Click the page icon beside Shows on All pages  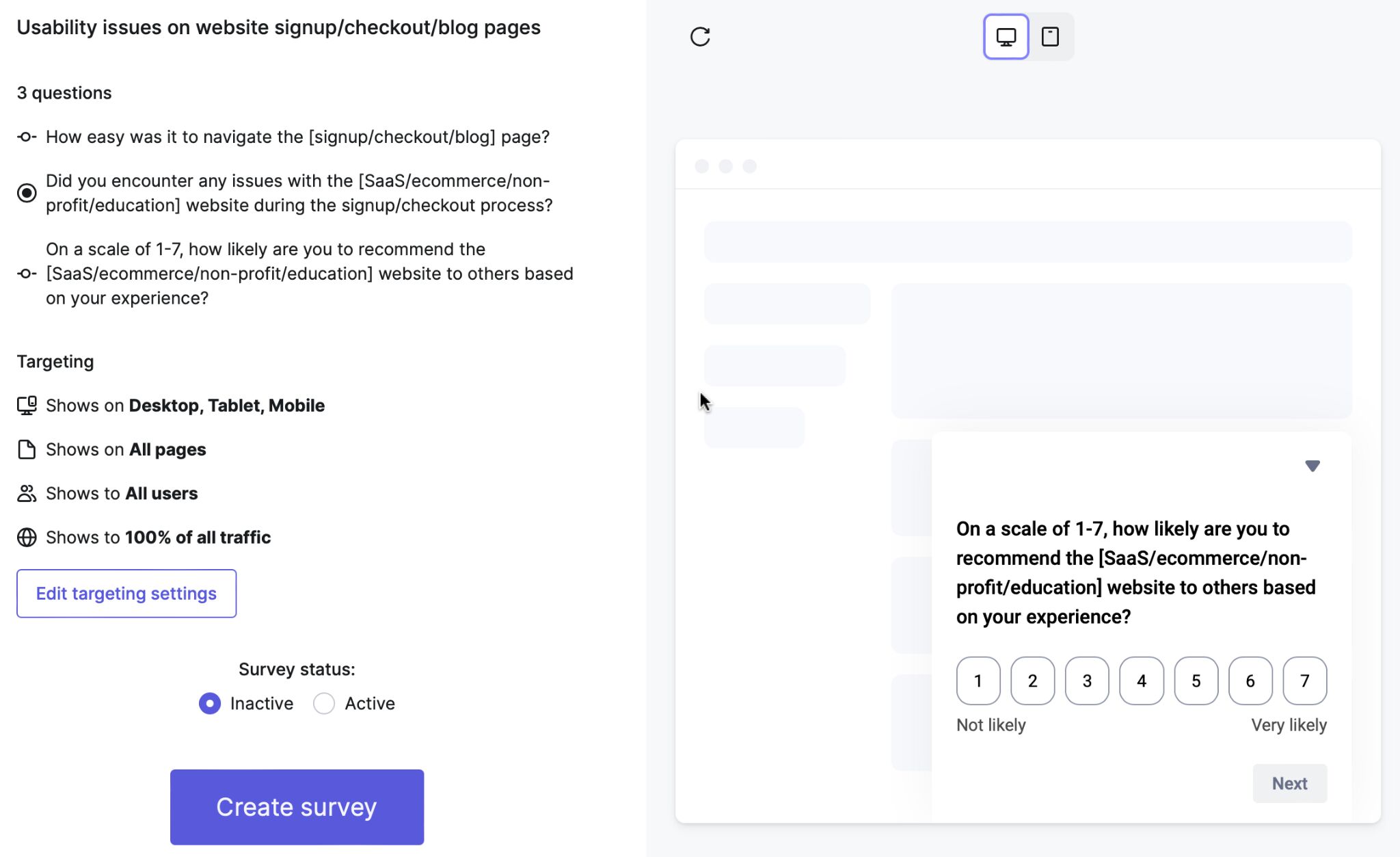(x=26, y=449)
